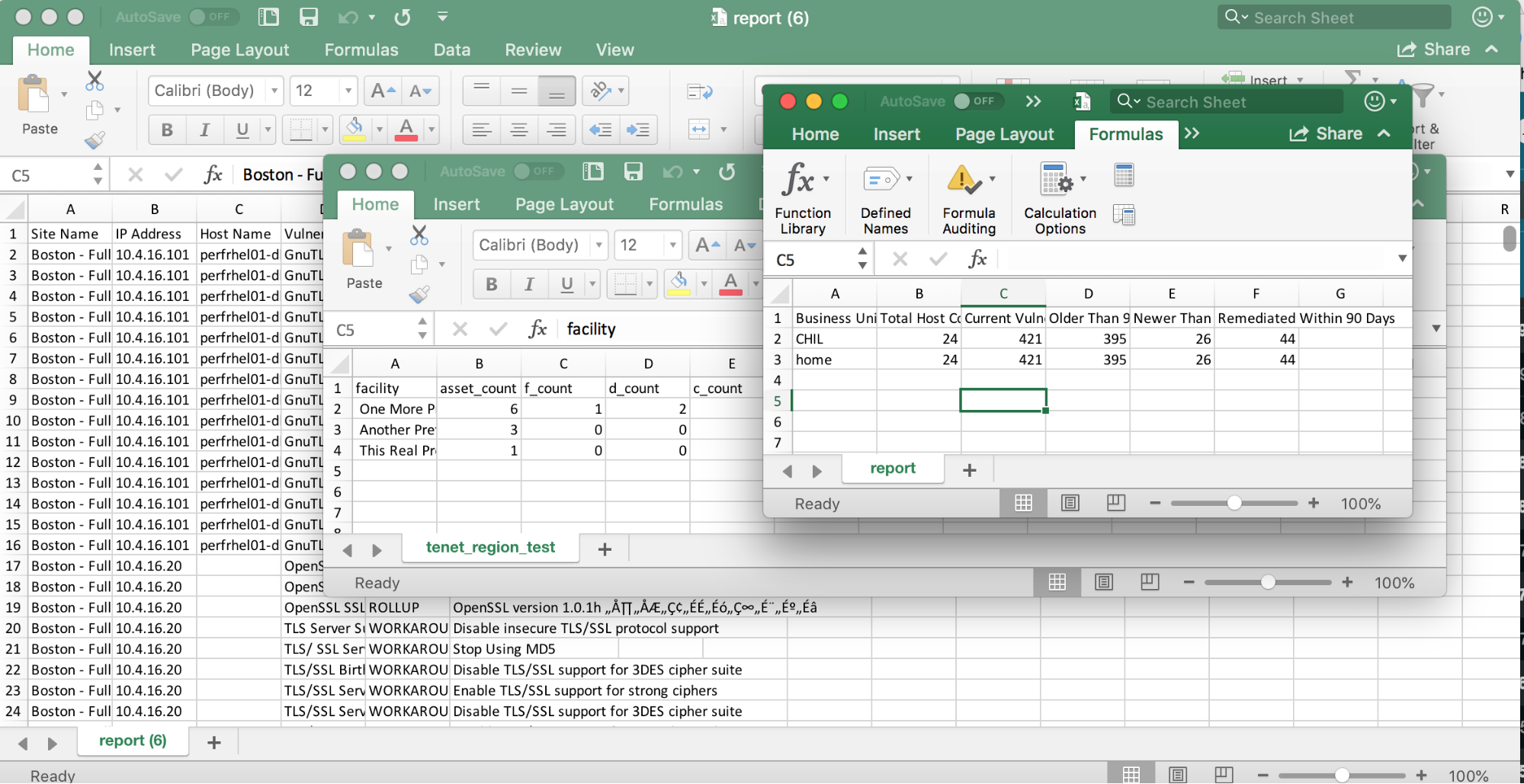Select the tenet_region_test sheet tab
The width and height of the screenshot is (1524, 784).
(x=490, y=547)
